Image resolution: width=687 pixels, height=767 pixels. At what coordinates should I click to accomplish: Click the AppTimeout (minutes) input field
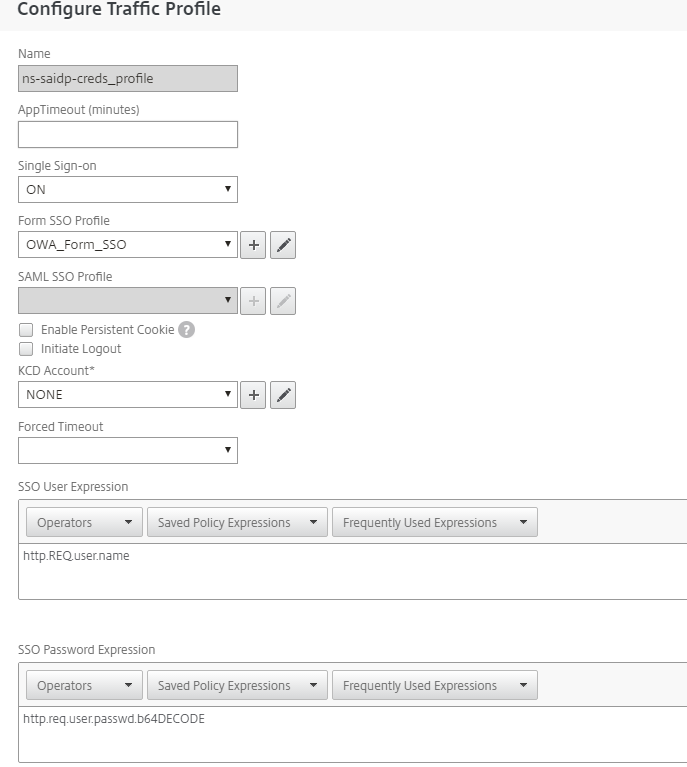pos(128,134)
